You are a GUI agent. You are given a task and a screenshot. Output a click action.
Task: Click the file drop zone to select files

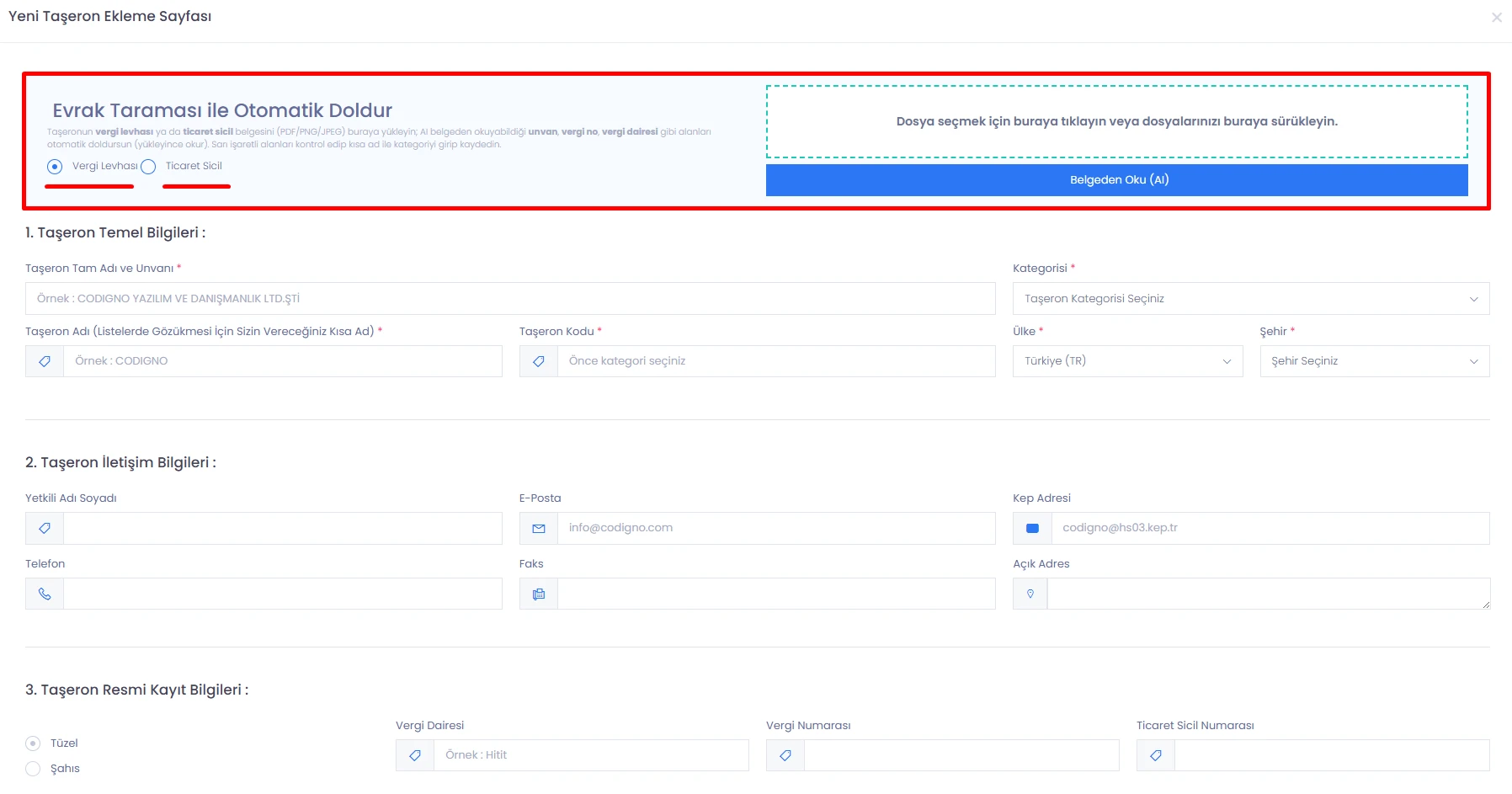pos(1117,121)
